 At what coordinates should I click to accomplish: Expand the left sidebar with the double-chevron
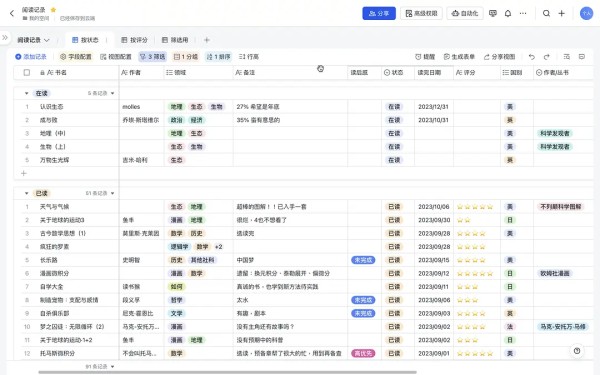5,38
